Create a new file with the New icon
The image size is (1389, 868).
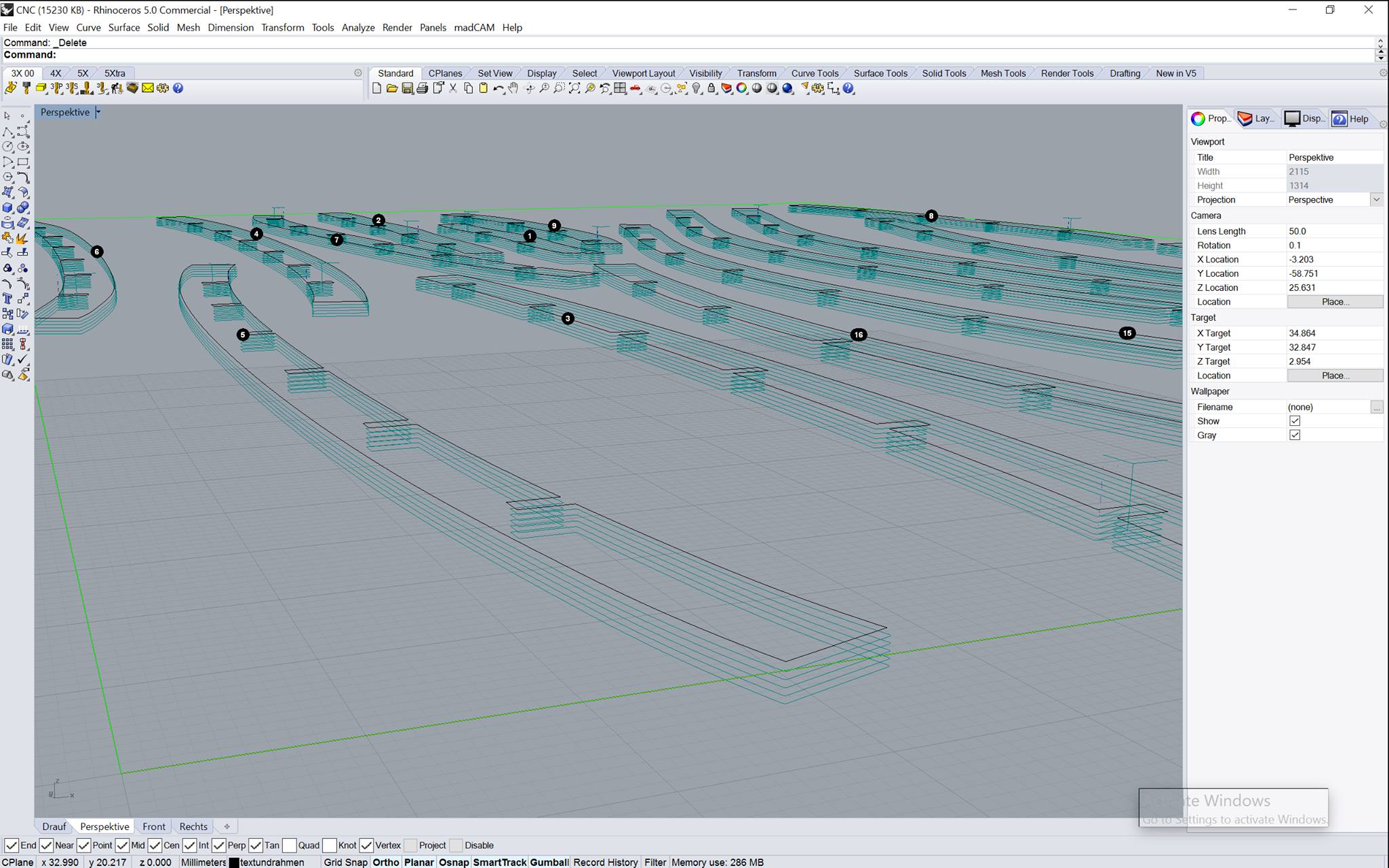point(377,88)
